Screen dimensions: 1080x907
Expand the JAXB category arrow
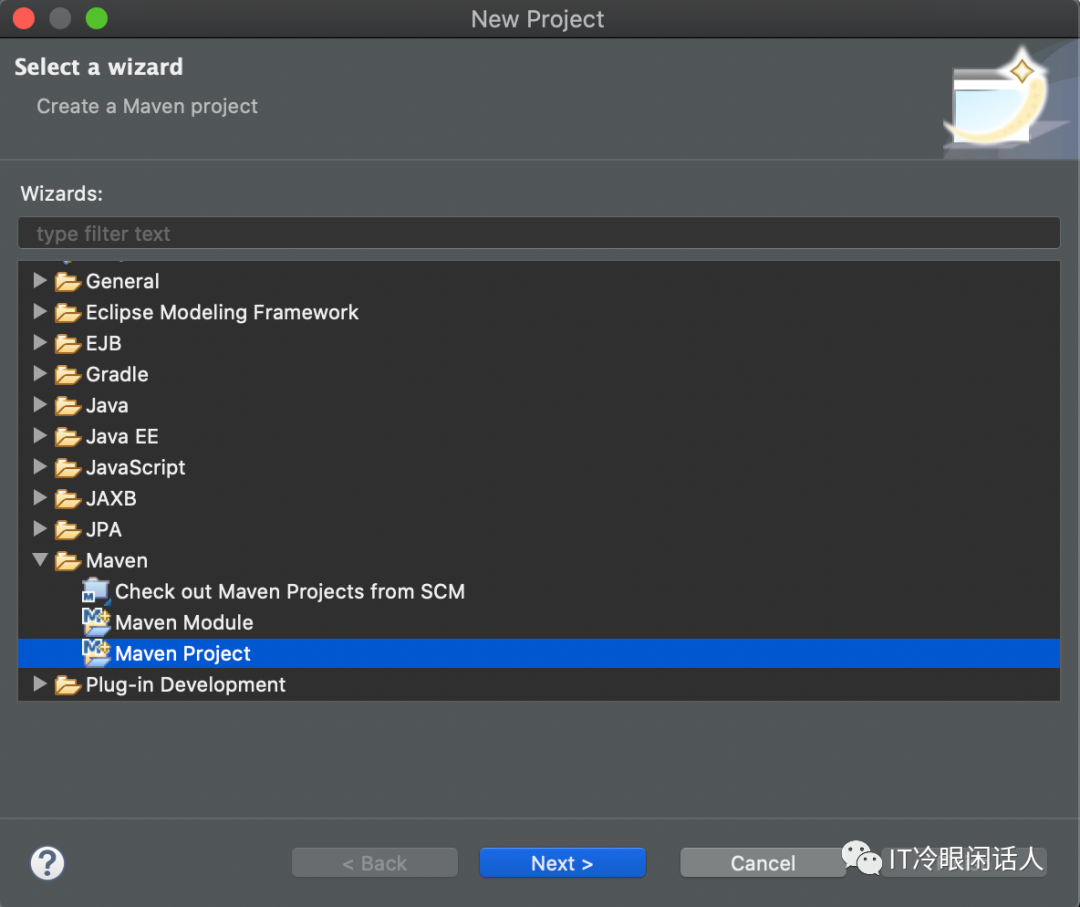tap(40, 497)
